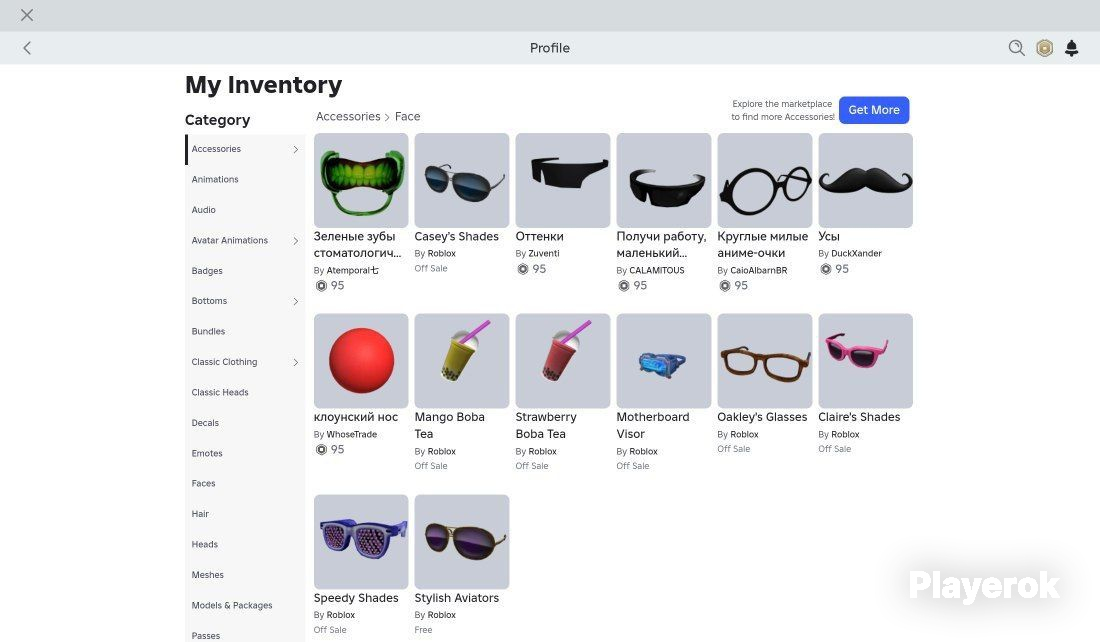Open notifications bell icon
This screenshot has height=642, width=1100.
[x=1071, y=48]
